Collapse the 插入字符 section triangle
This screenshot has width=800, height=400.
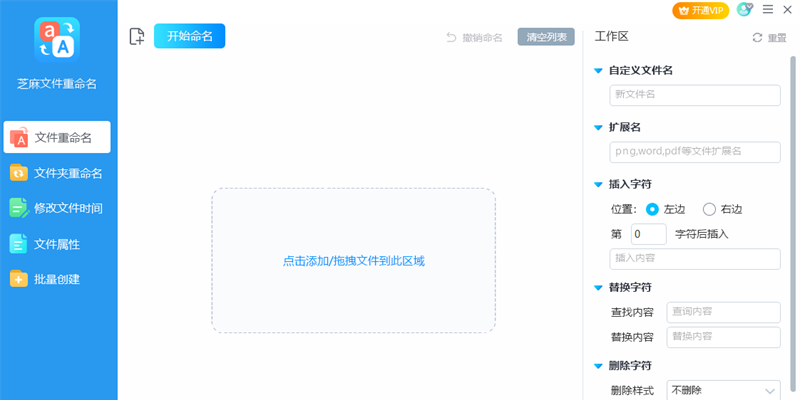(x=598, y=185)
